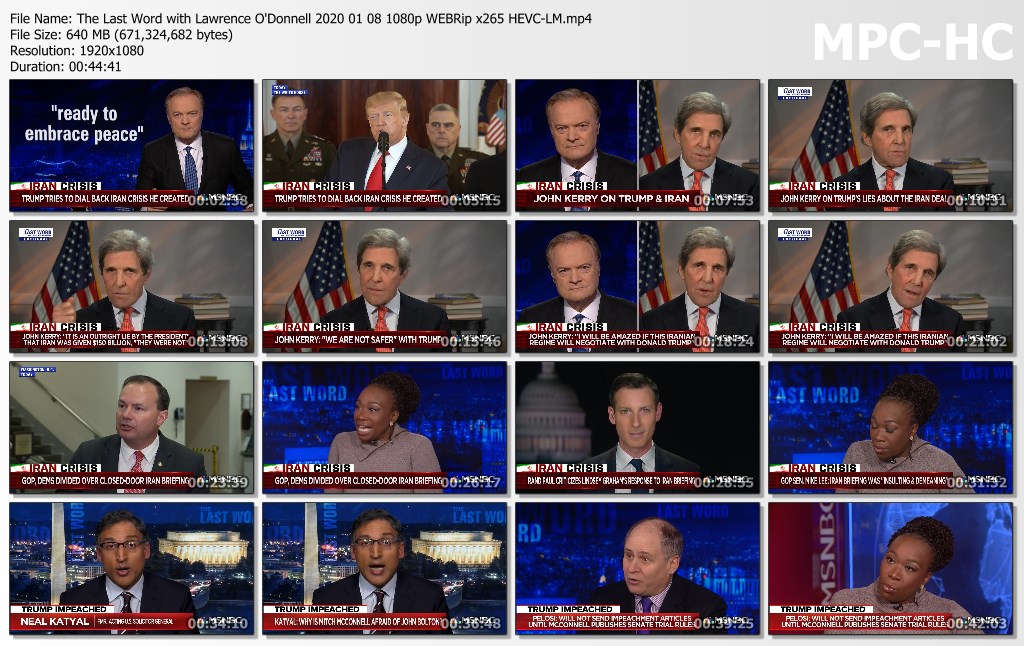
Task: Select the Neal Katyal thumbnail at 00:34:10
Action: tap(131, 568)
